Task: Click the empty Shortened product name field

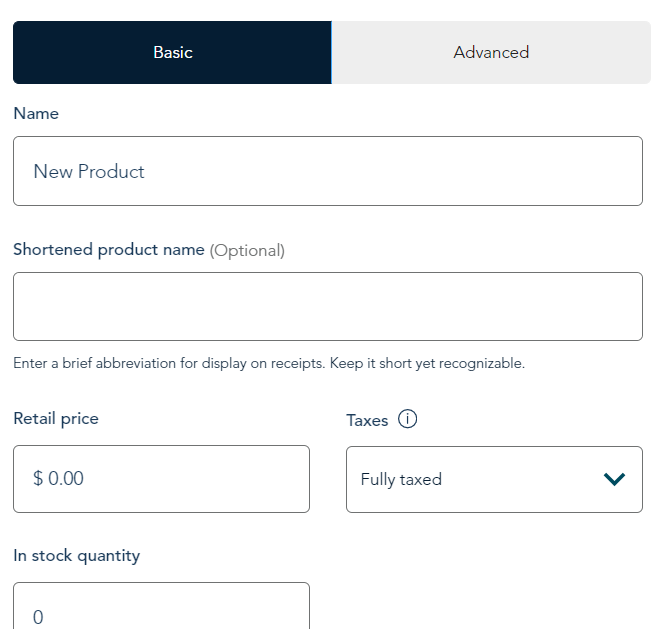Action: [328, 306]
